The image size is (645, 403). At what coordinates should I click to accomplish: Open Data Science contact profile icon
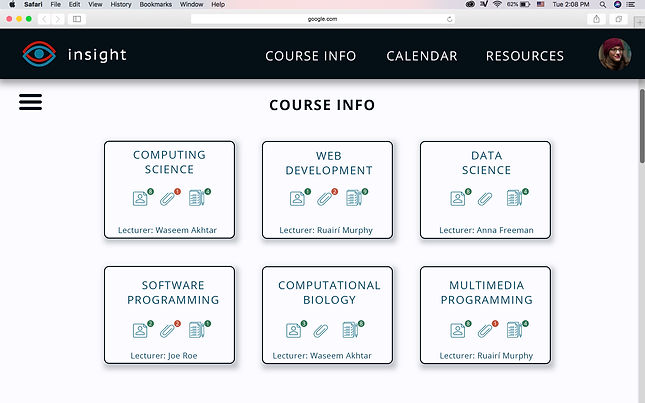pyautogui.click(x=458, y=199)
